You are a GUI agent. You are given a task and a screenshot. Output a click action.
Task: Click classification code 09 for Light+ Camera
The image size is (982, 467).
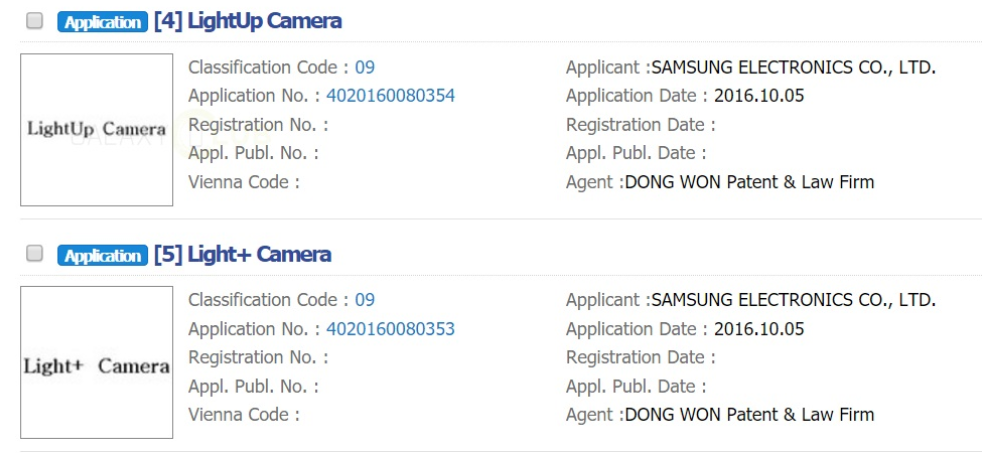coord(365,300)
